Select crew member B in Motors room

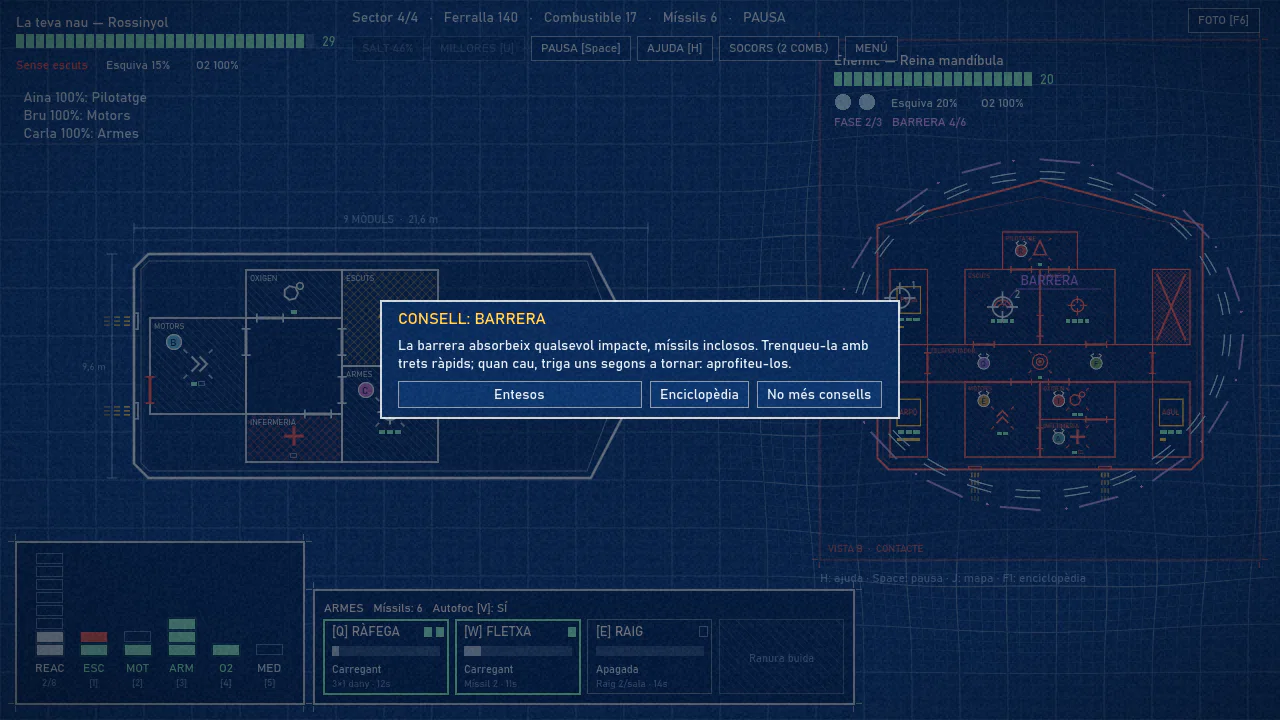173,342
